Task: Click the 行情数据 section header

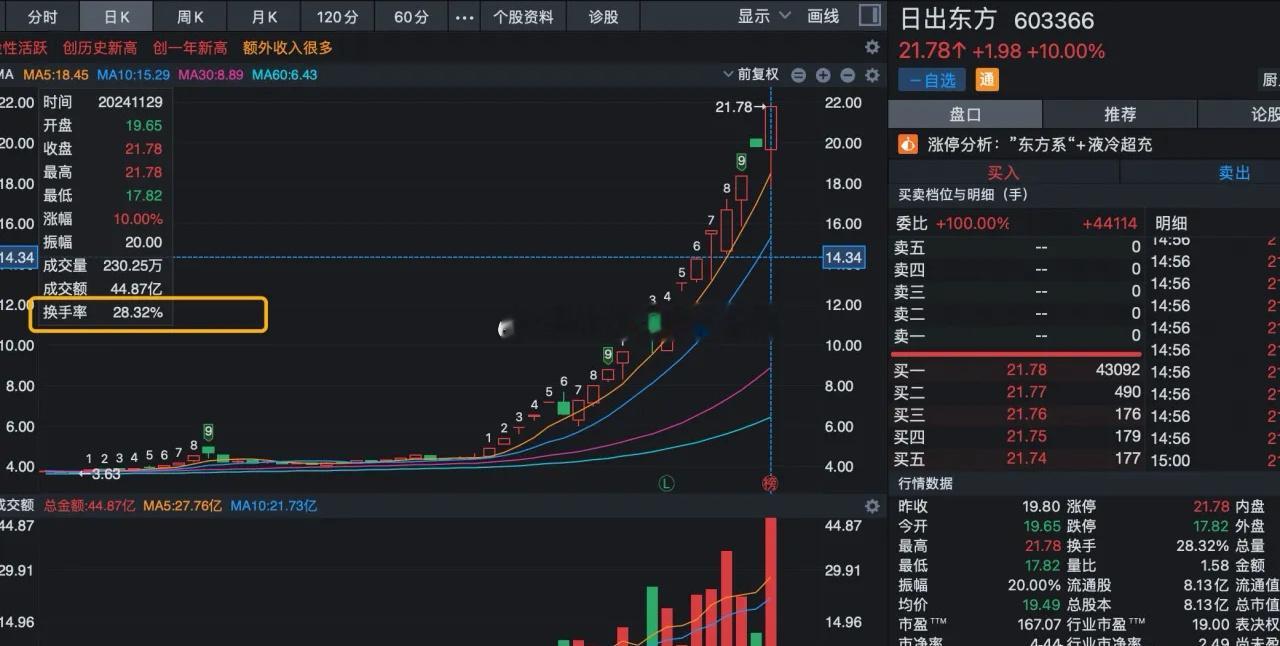Action: tap(925, 483)
